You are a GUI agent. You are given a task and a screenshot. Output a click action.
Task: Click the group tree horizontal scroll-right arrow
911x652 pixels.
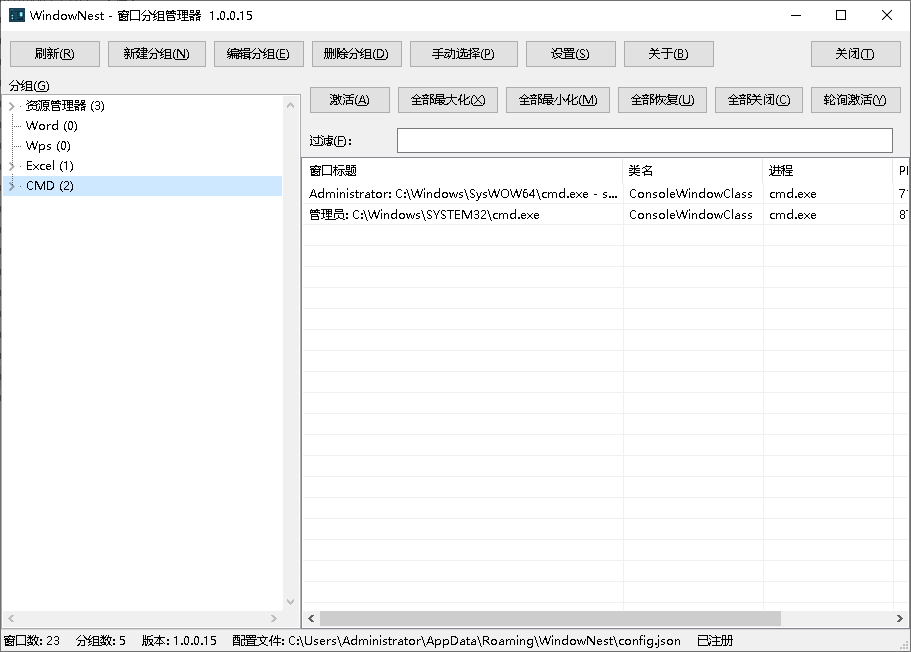coord(274,618)
